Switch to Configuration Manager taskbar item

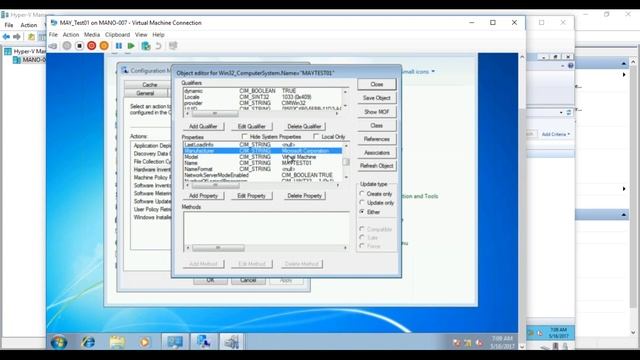click(x=204, y=342)
